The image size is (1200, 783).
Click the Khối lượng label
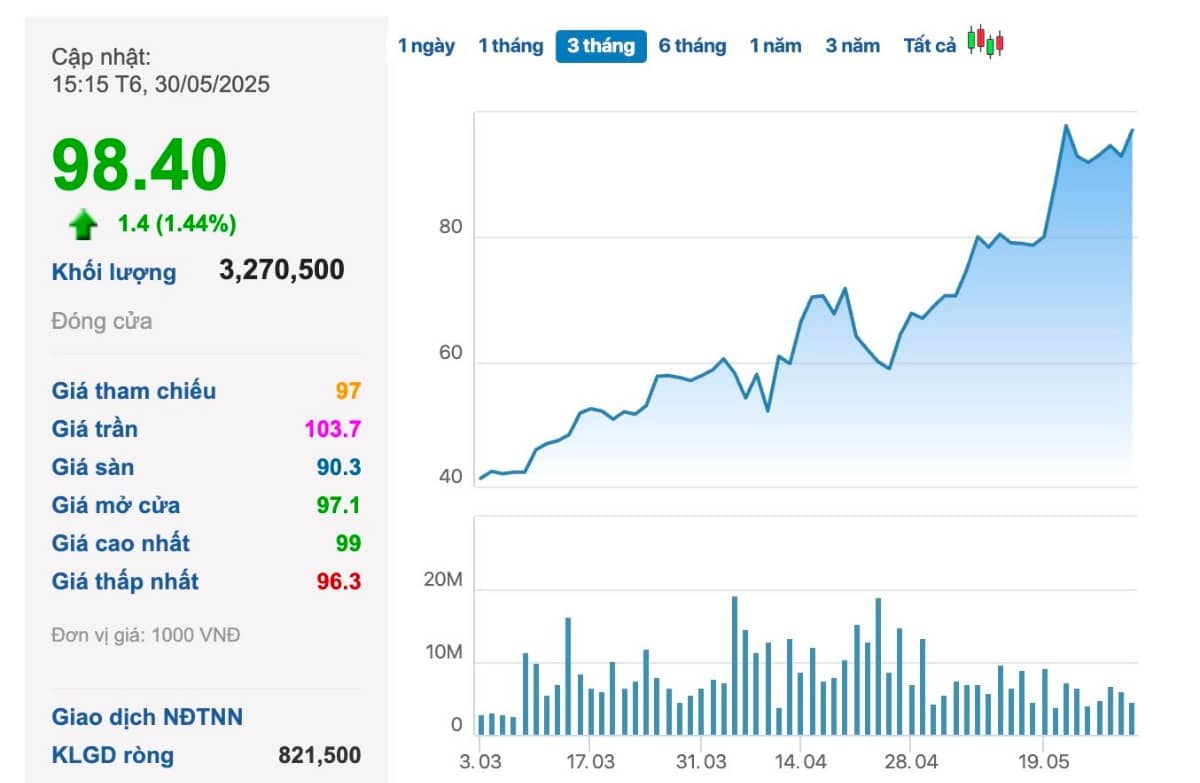tap(114, 272)
